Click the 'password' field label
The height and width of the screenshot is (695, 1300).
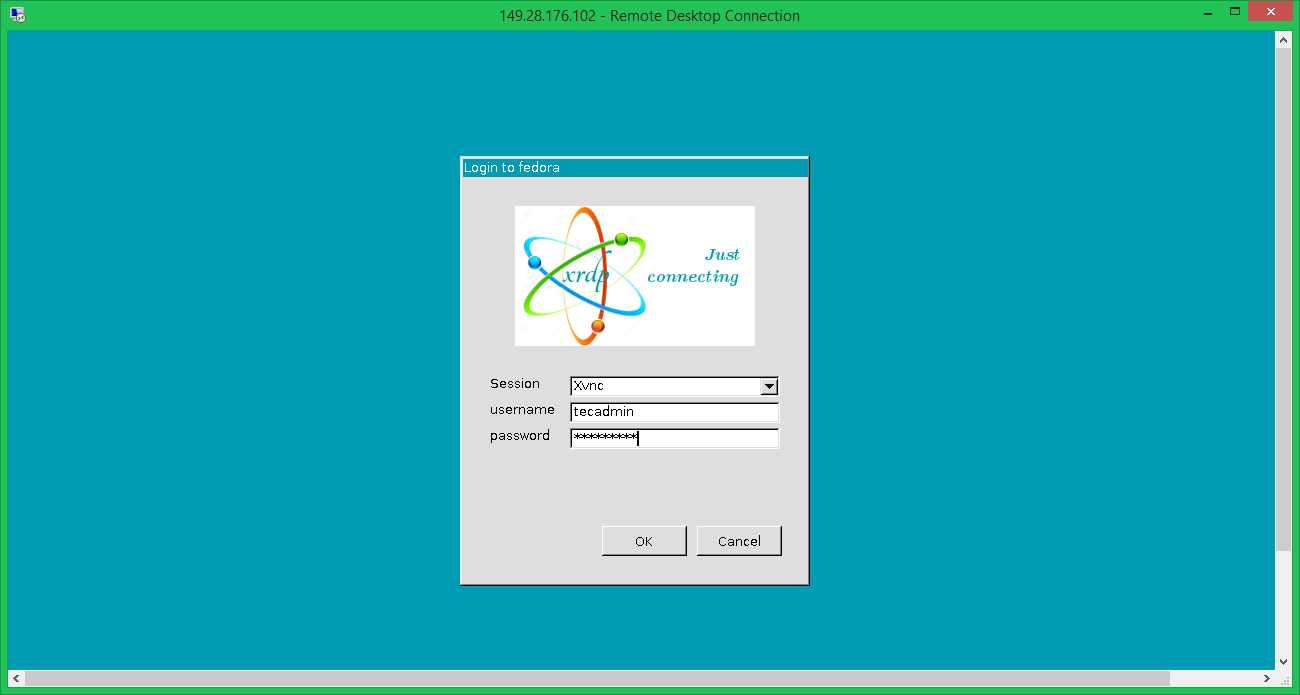(520, 436)
